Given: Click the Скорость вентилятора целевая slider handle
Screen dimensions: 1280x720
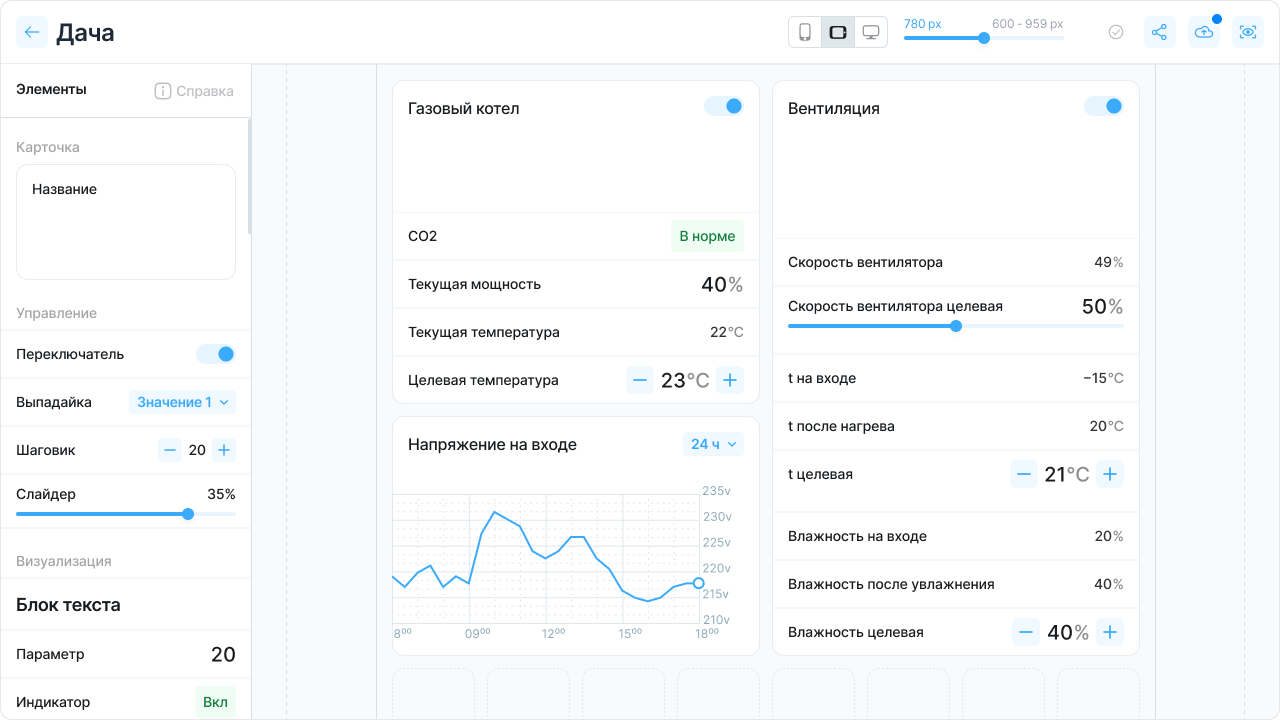Looking at the screenshot, I should (x=956, y=326).
